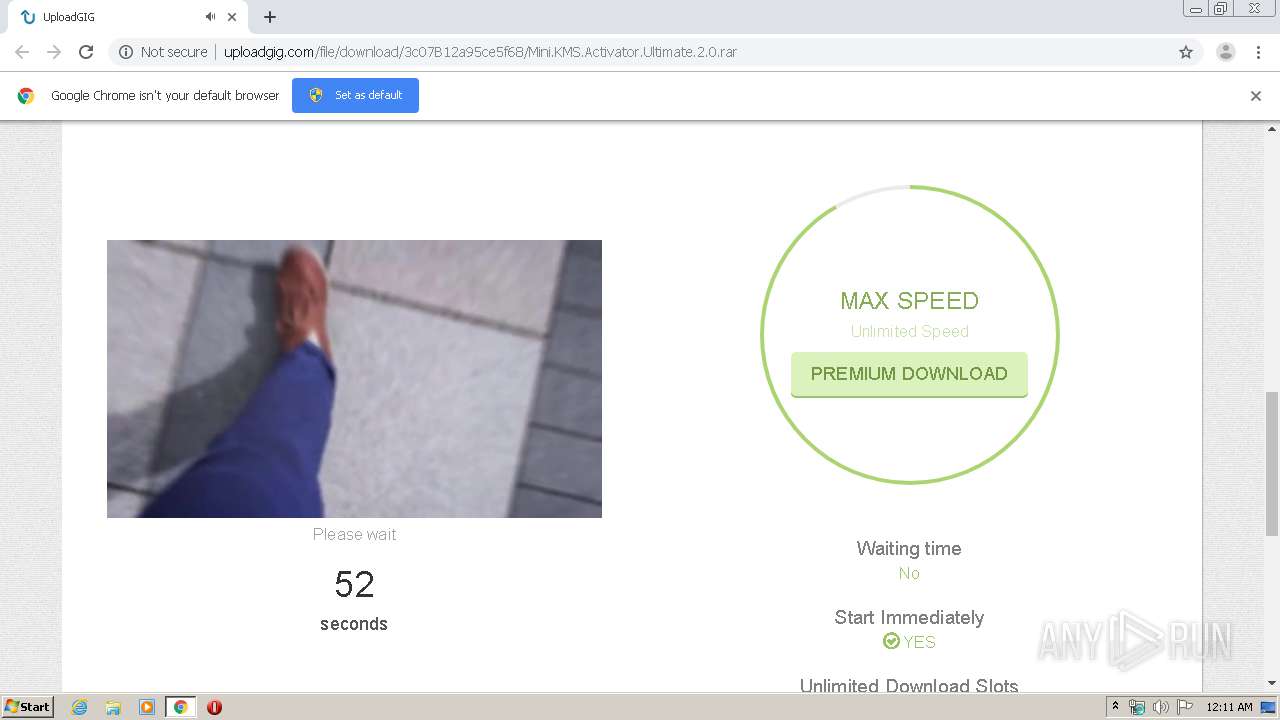Click Show desktop button in taskbar
Viewport: 1280px width, 720px height.
pyautogui.click(x=1268, y=707)
